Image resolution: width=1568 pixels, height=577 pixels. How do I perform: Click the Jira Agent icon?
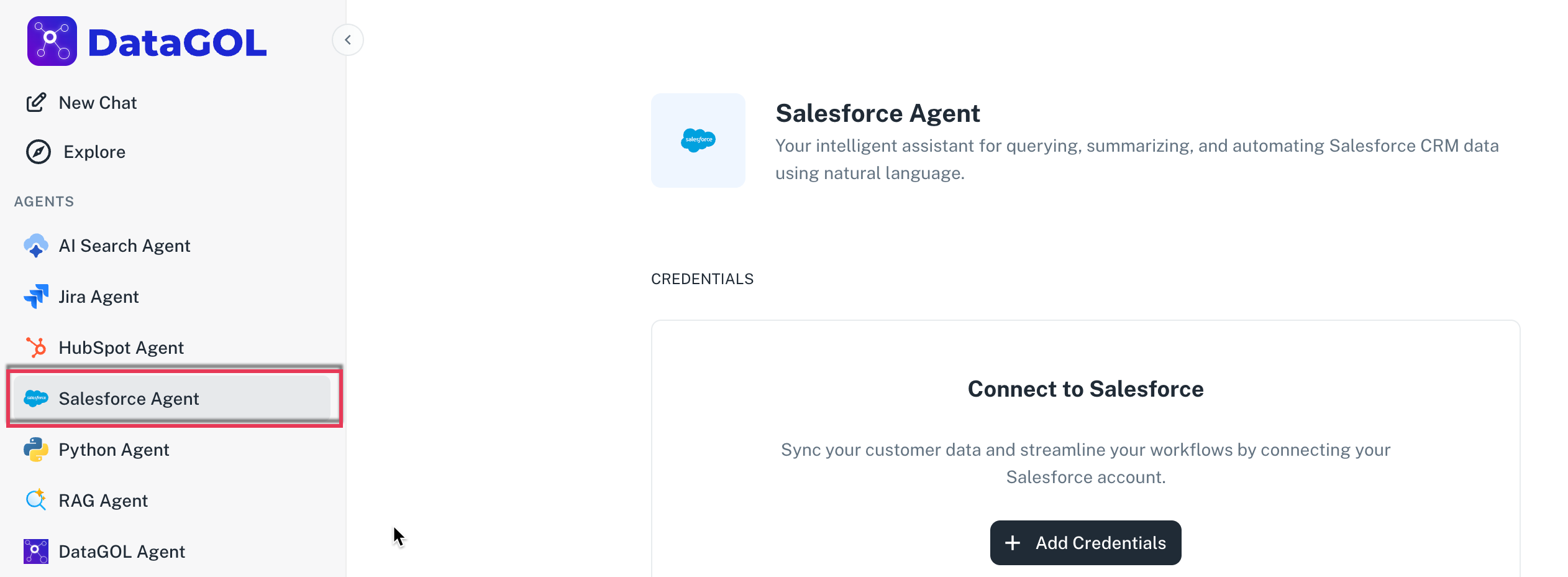36,297
